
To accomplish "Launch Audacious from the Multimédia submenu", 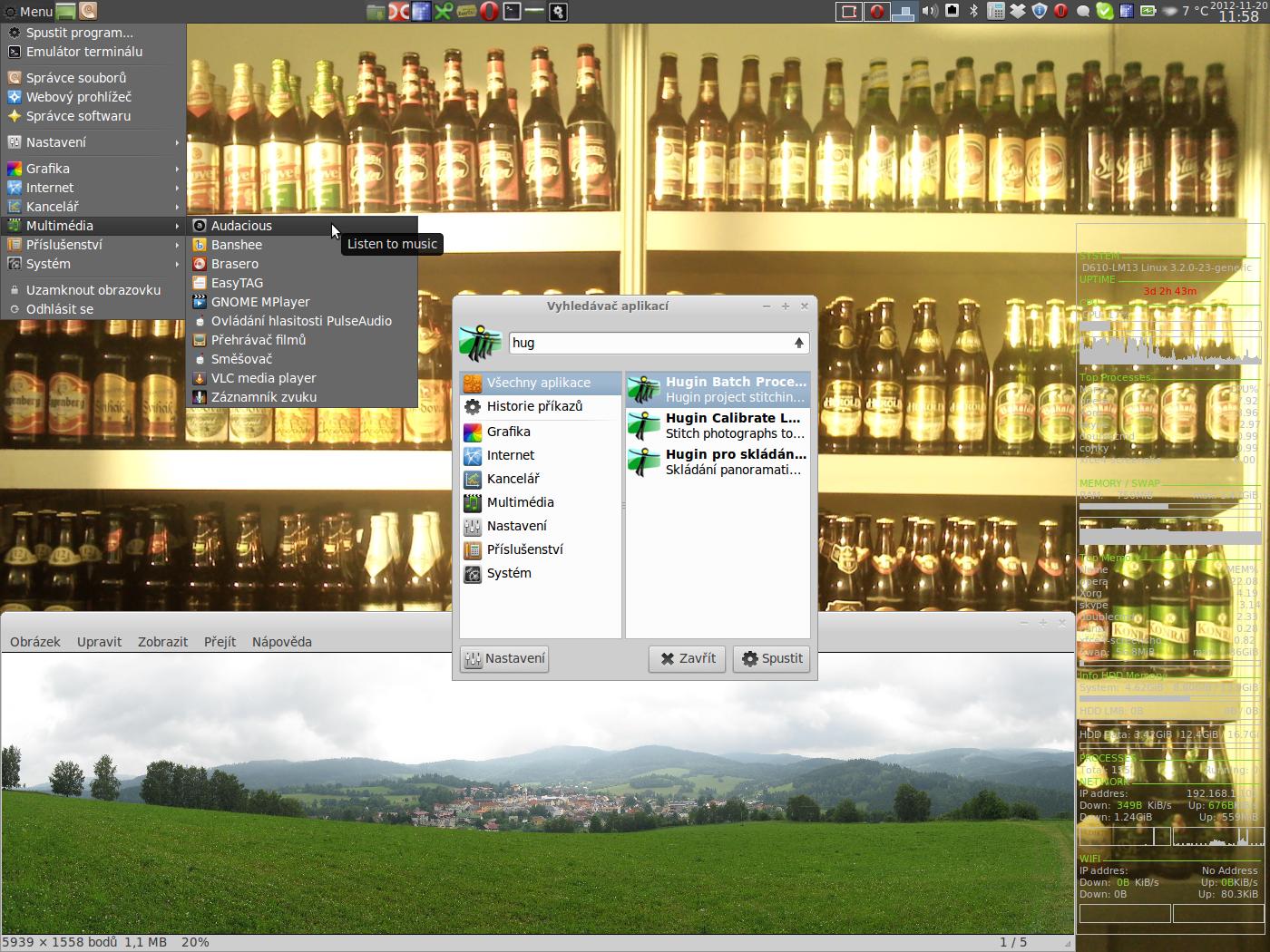I will (x=241, y=226).
